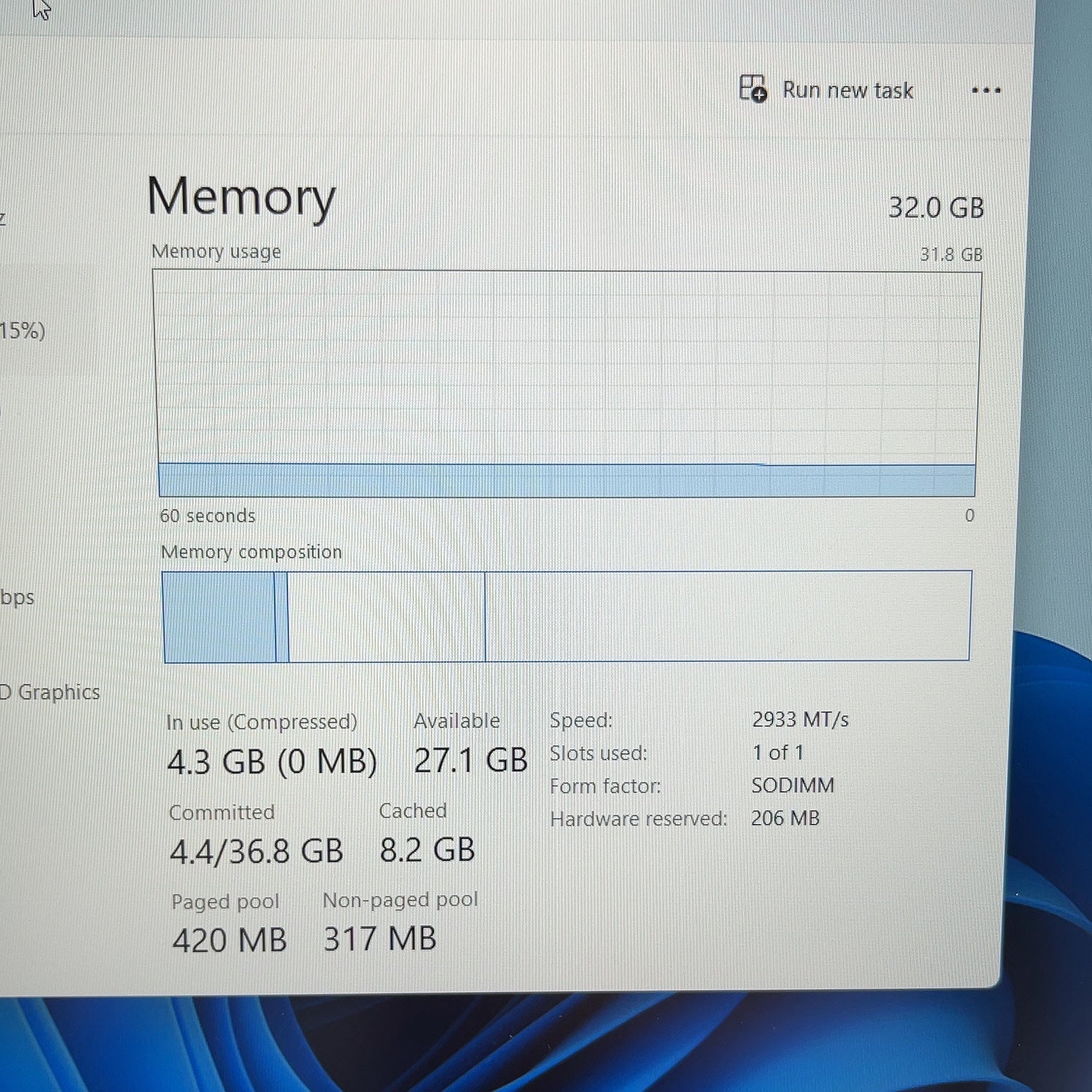Select the sidebar entry showing 15%
The image size is (1092, 1092).
[x=23, y=331]
